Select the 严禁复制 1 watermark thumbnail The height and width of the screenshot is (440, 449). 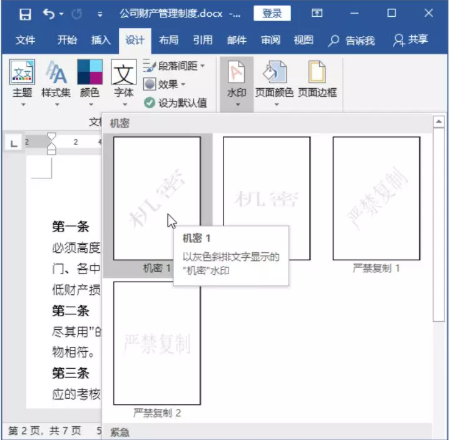(376, 199)
